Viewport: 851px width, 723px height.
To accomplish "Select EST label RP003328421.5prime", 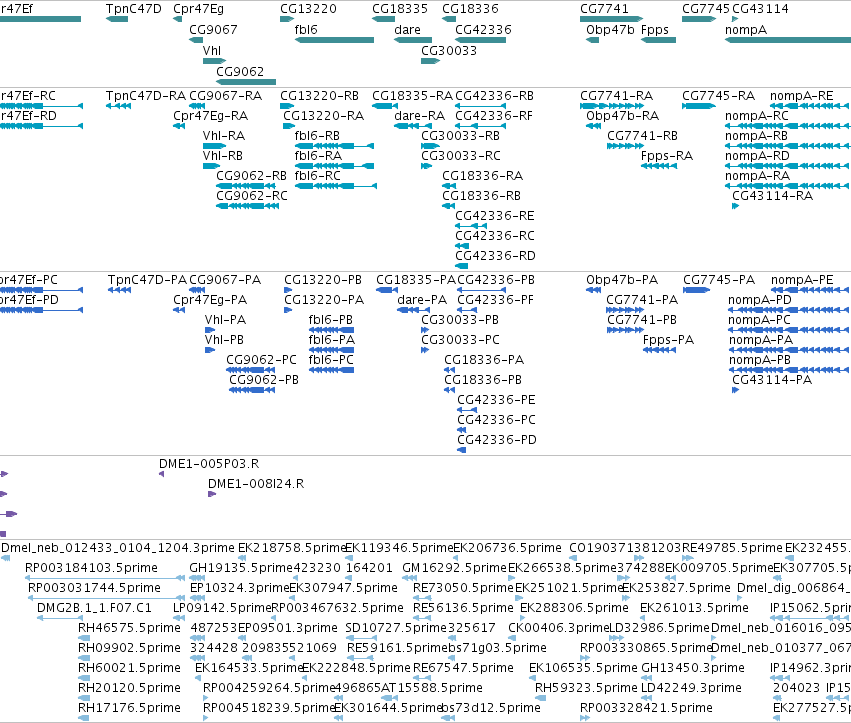I will 646,708.
